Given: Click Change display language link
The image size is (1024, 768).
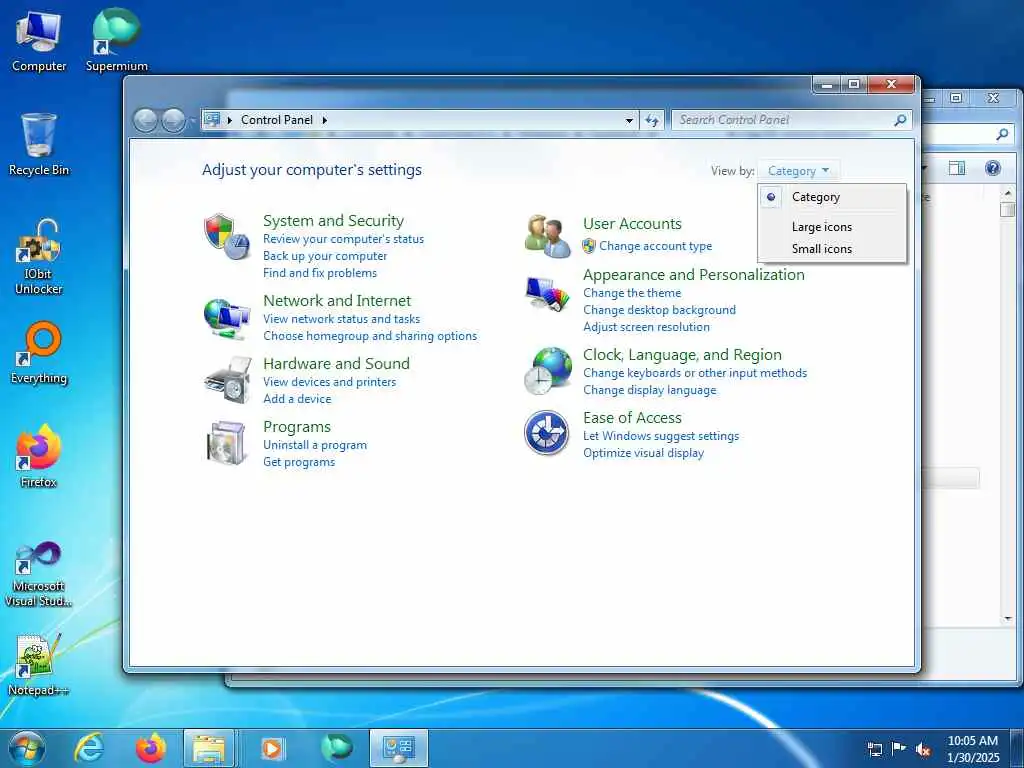Looking at the screenshot, I should point(649,390).
